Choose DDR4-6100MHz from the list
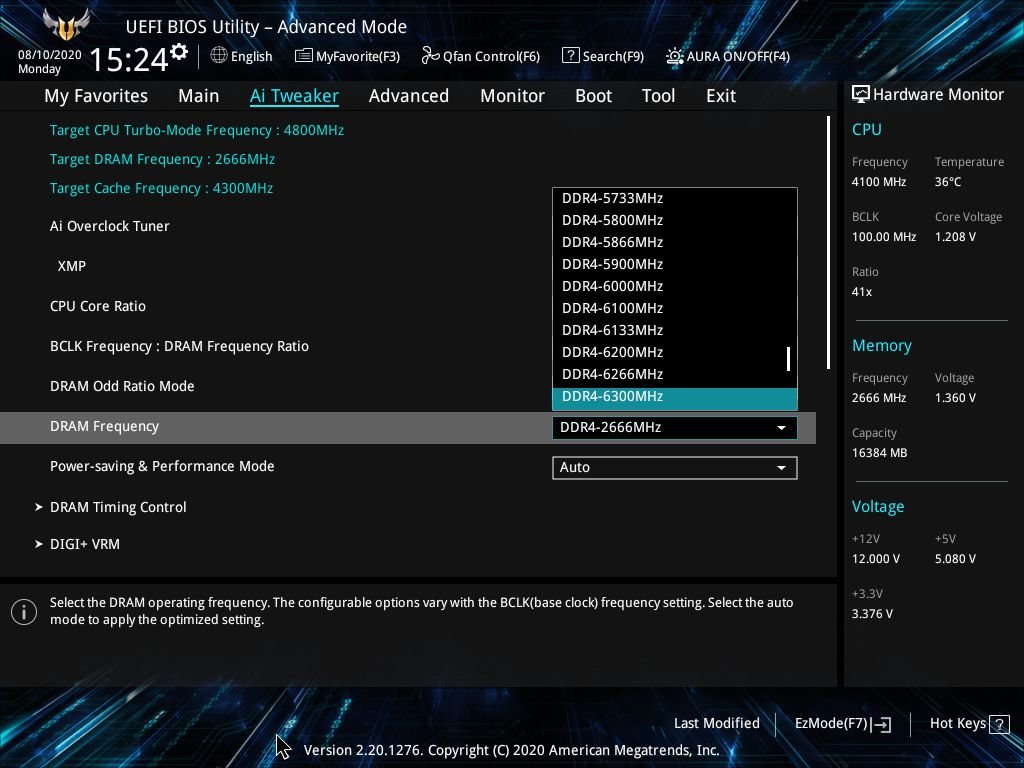This screenshot has height=768, width=1024. point(675,308)
